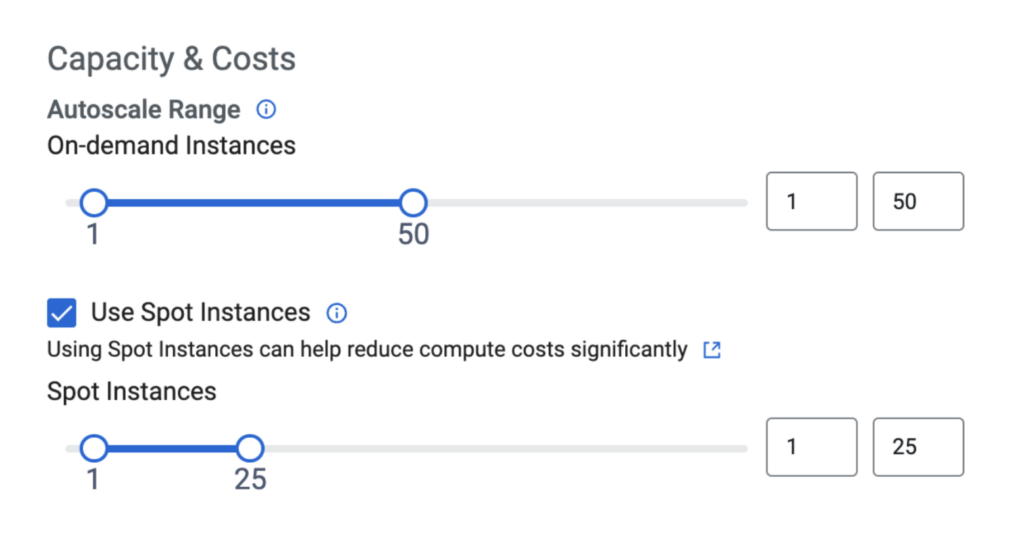Image resolution: width=1024 pixels, height=557 pixels.
Task: Click the Autoscale Range info icon
Action: (266, 109)
